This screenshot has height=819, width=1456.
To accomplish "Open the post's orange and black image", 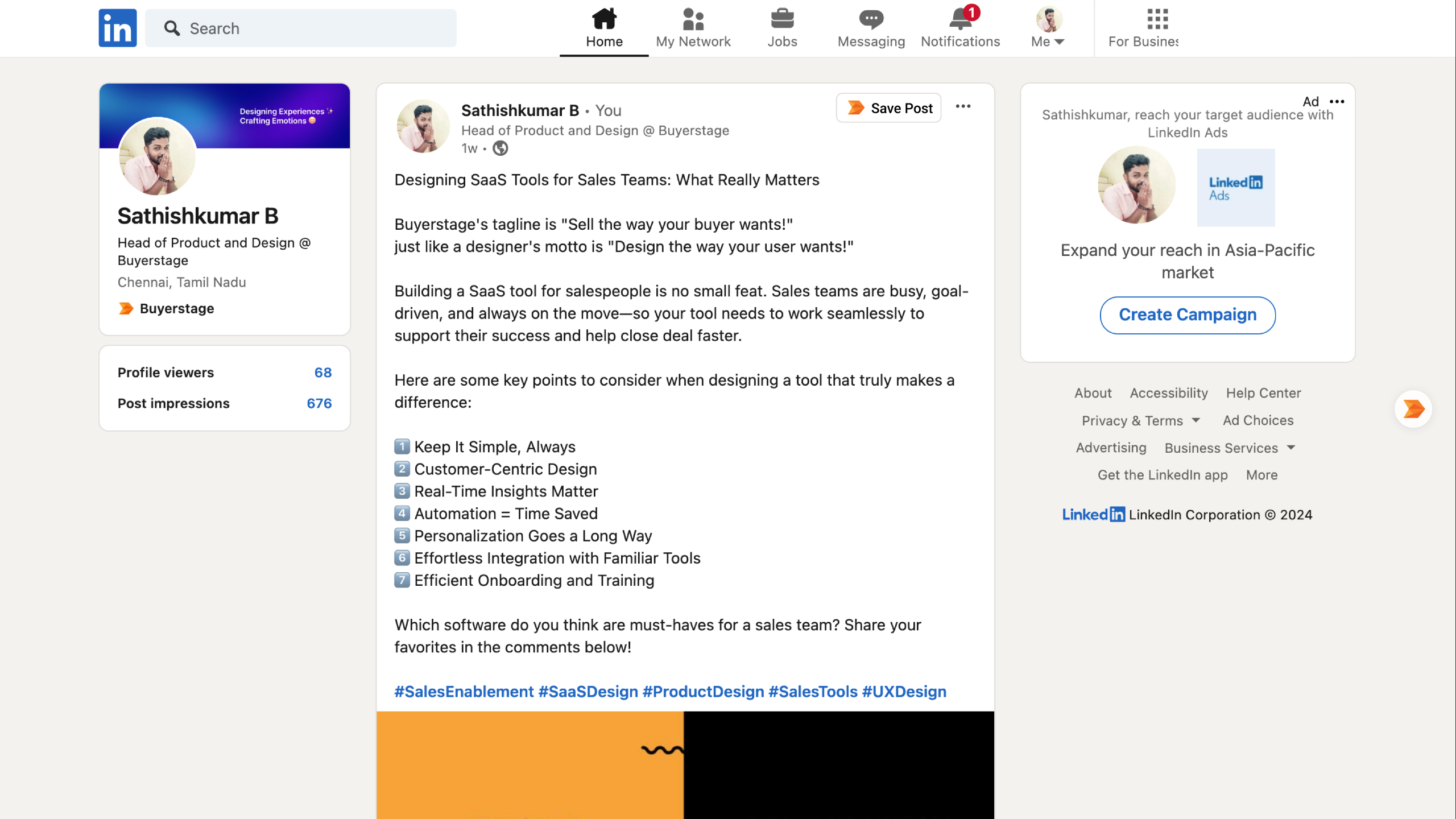I will 685,764.
